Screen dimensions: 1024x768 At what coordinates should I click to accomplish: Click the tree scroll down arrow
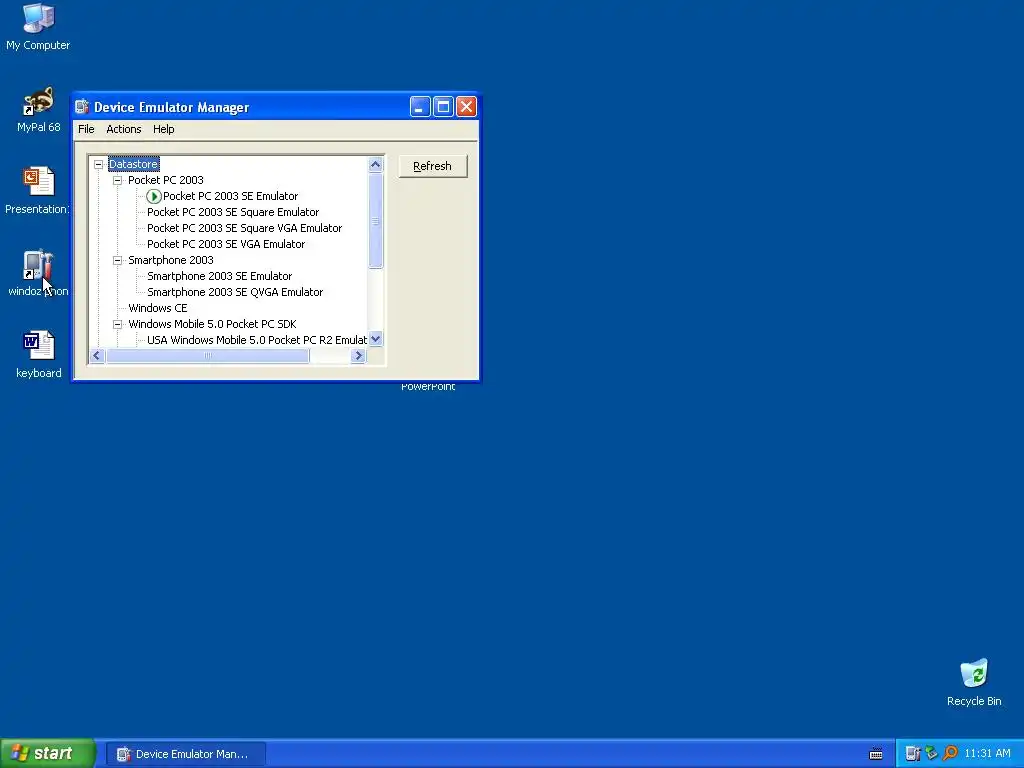coord(376,339)
